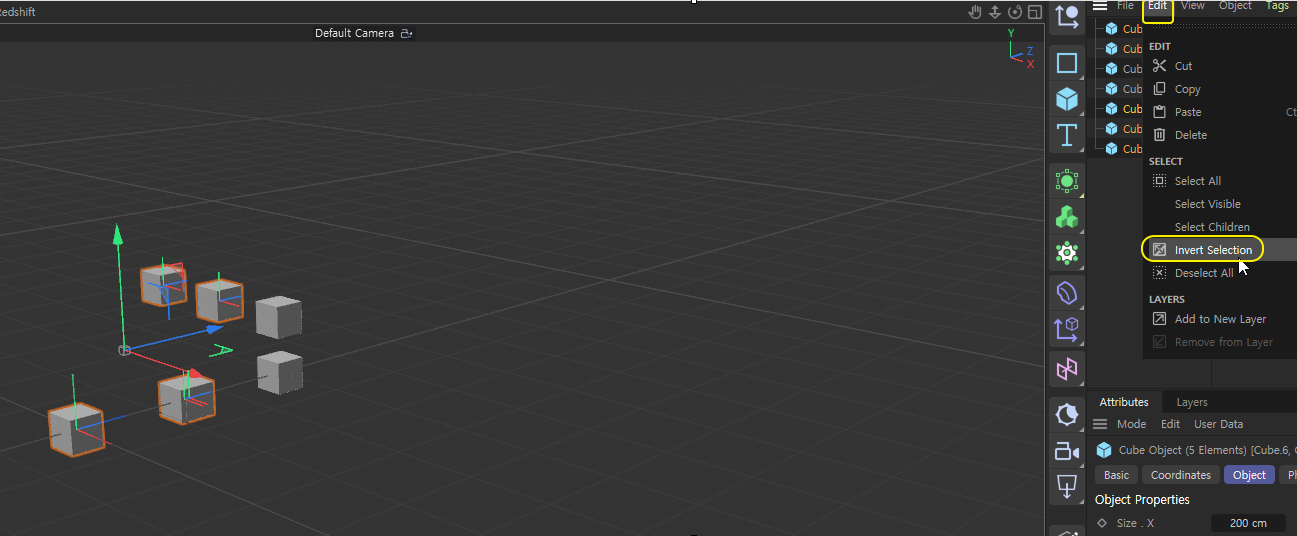Open the Object Manager Object menu
The height and width of the screenshot is (536, 1297).
[1235, 6]
